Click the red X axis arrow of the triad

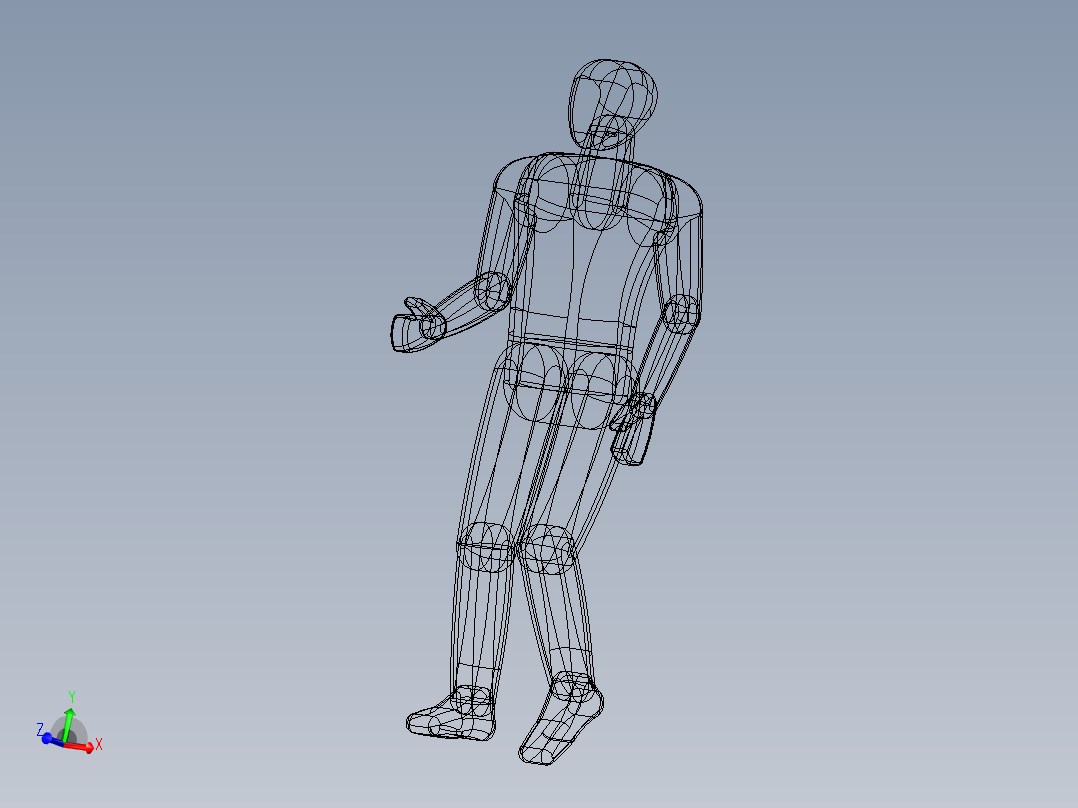(81, 746)
